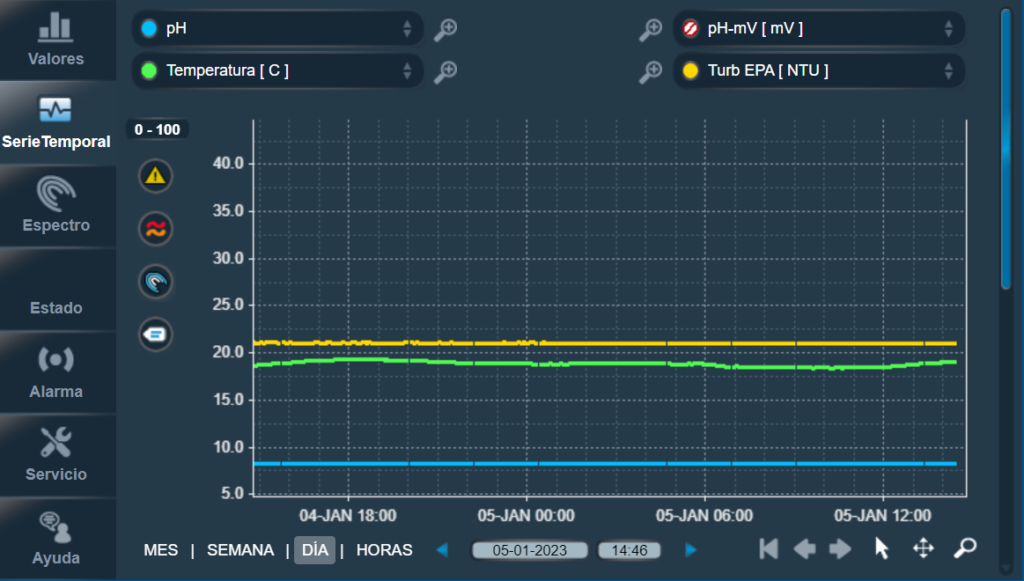Set time range to HORAS

pos(384,550)
